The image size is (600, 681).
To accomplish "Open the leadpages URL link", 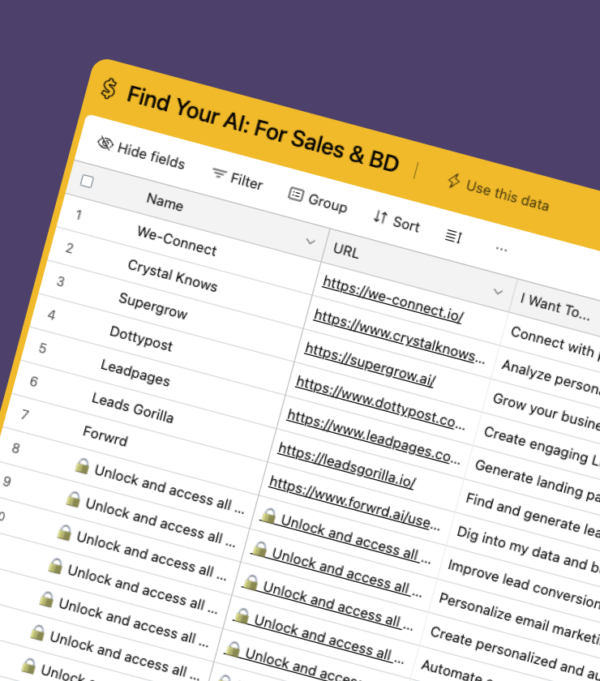I will coord(373,437).
